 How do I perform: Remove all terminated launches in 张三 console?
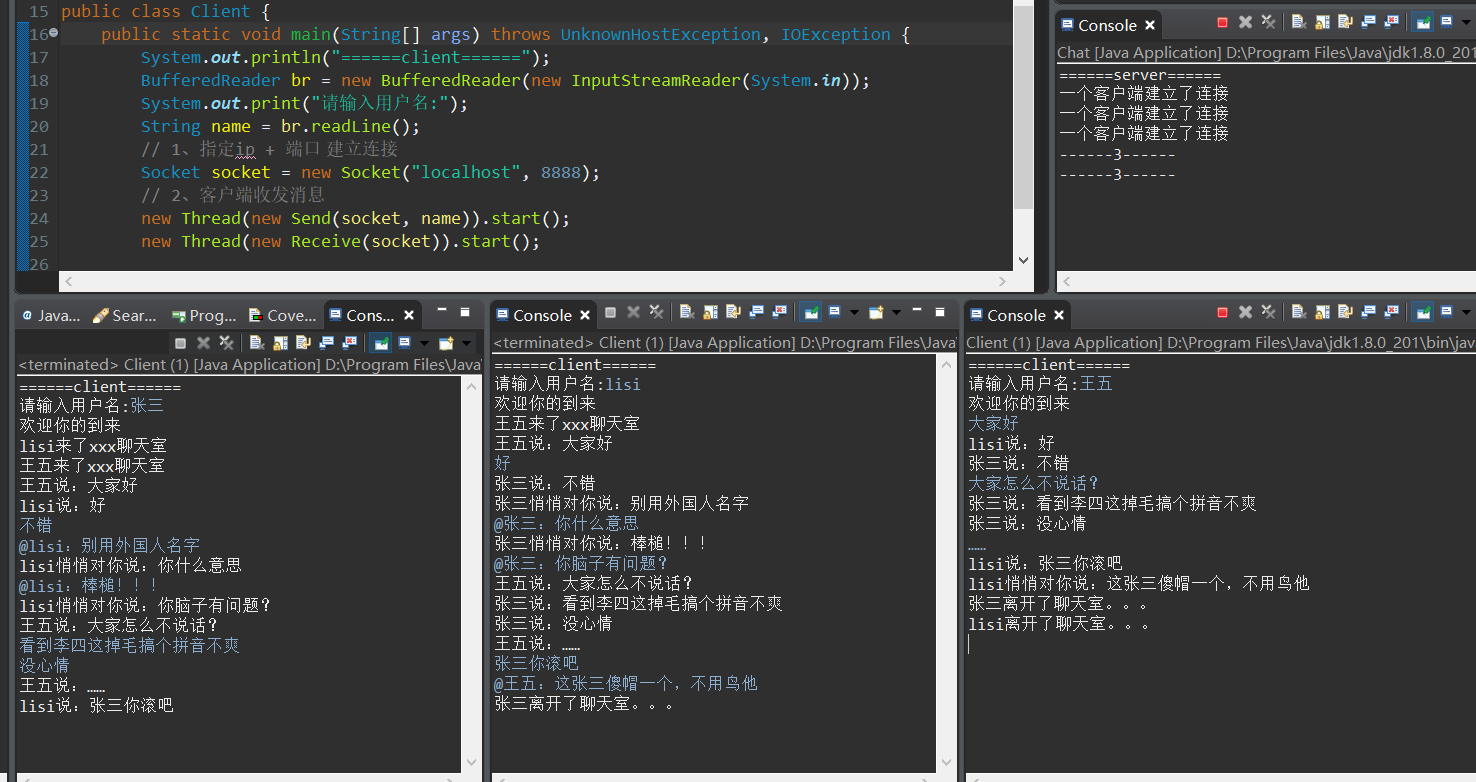point(227,343)
